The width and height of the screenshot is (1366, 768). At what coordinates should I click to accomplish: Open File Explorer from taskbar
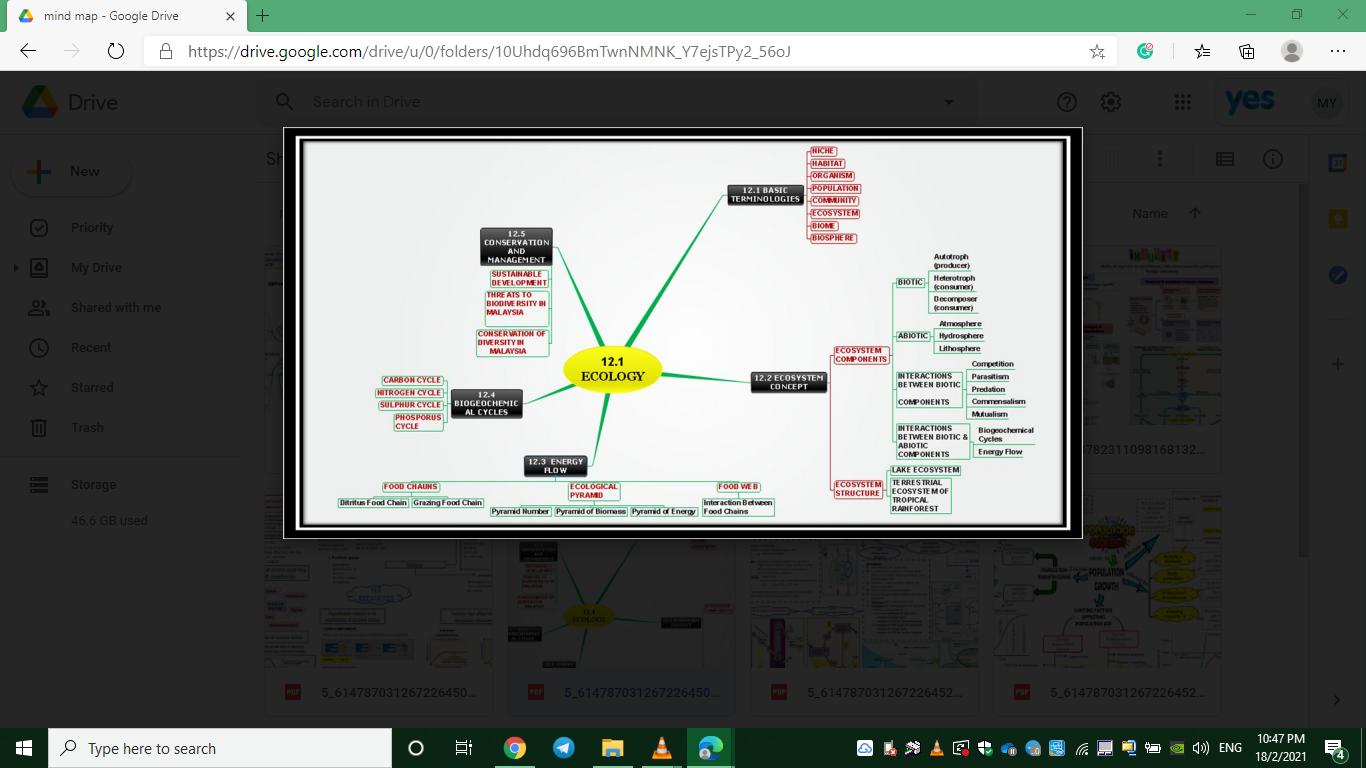pyautogui.click(x=612, y=748)
